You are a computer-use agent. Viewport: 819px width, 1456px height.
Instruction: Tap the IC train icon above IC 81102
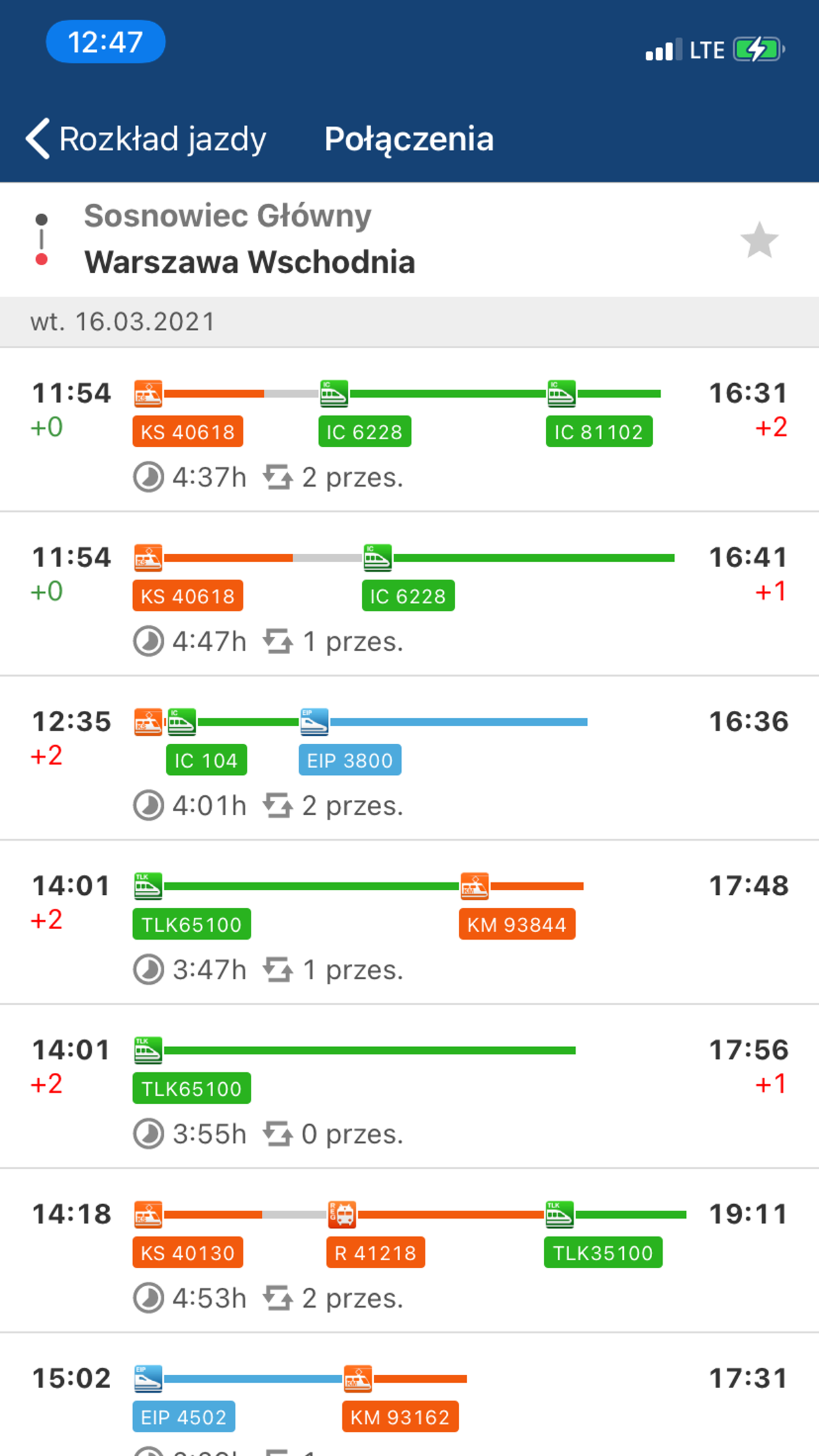[561, 393]
